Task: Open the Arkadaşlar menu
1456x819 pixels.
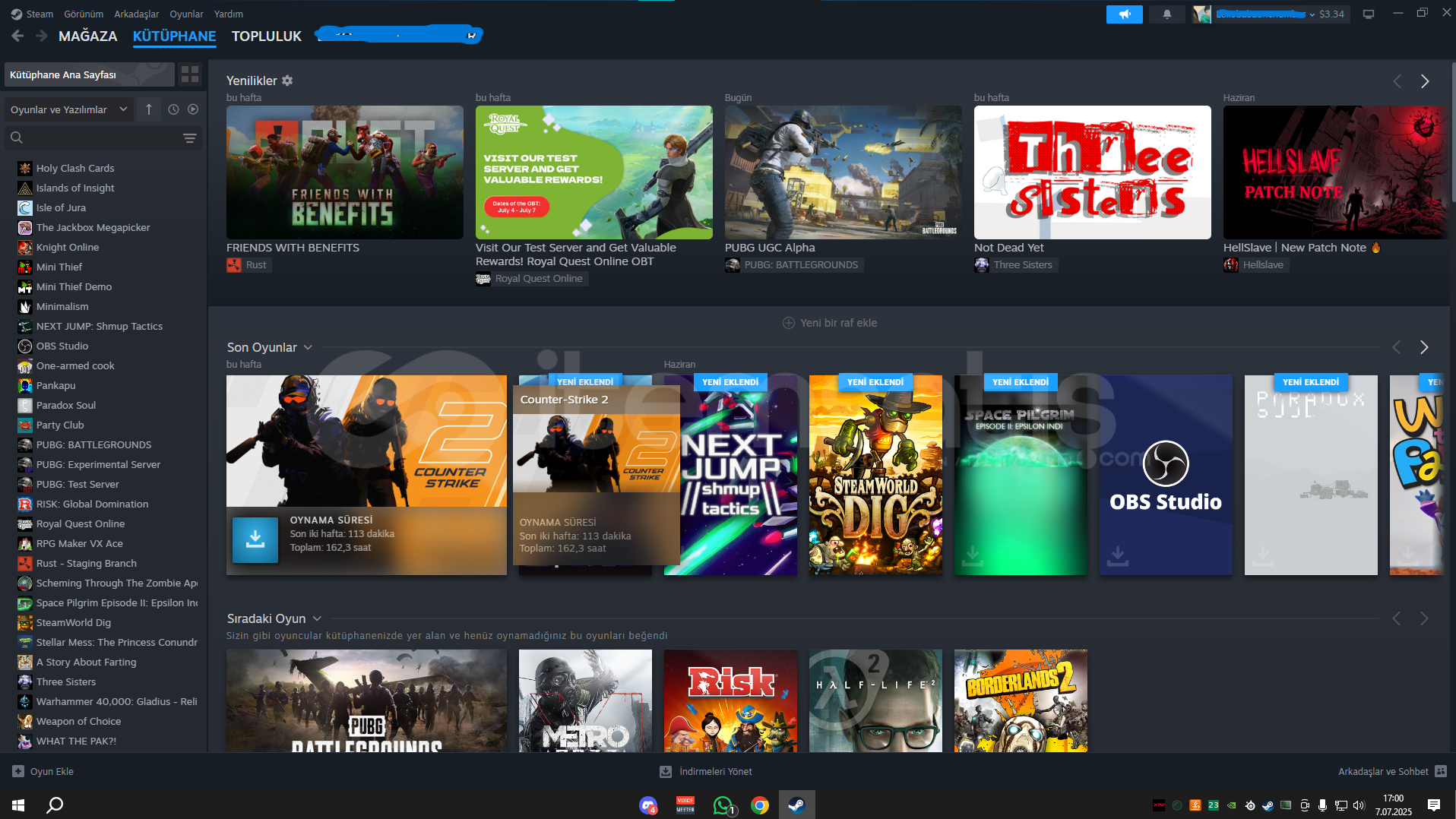Action: [x=137, y=14]
